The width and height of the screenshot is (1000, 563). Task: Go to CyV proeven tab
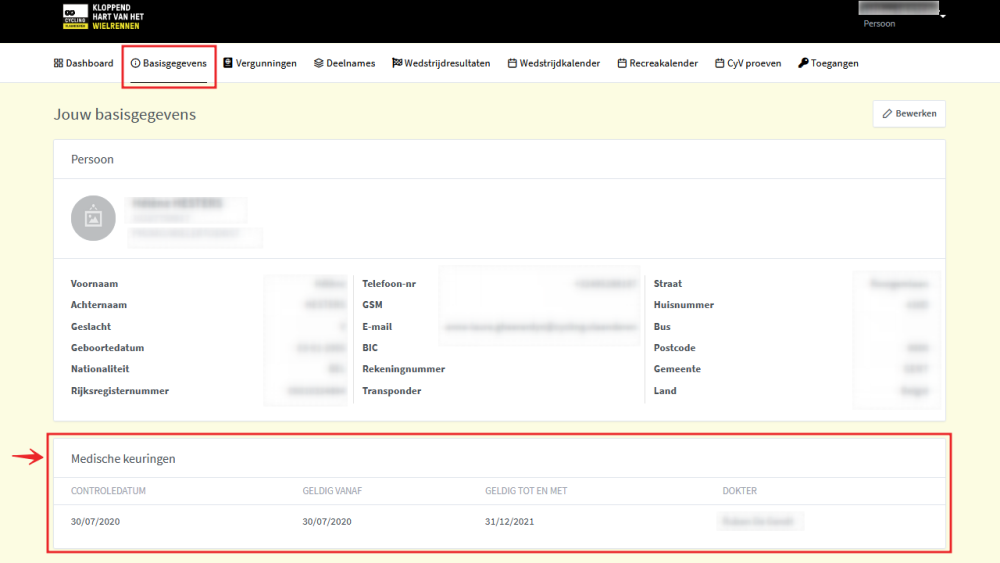[748, 63]
